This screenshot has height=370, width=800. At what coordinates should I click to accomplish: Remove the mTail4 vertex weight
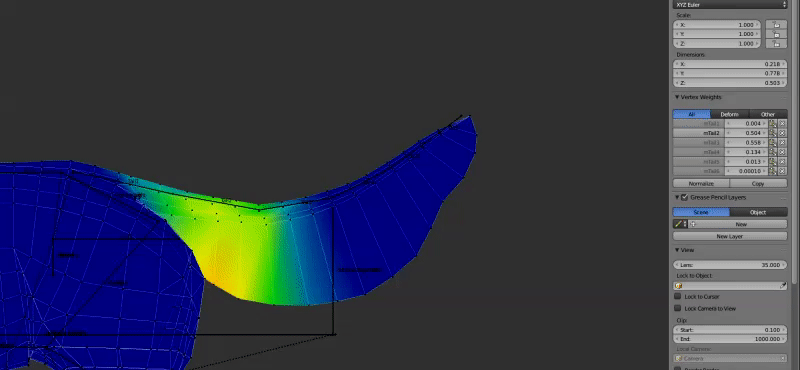click(782, 152)
